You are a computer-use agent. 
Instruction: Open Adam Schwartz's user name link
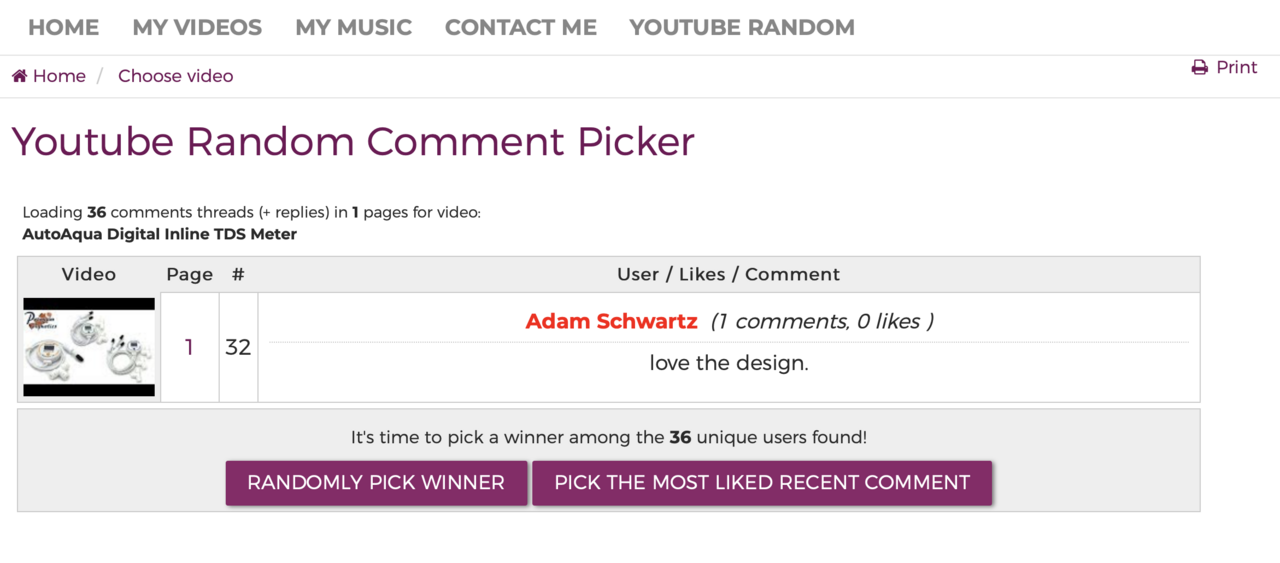point(611,321)
